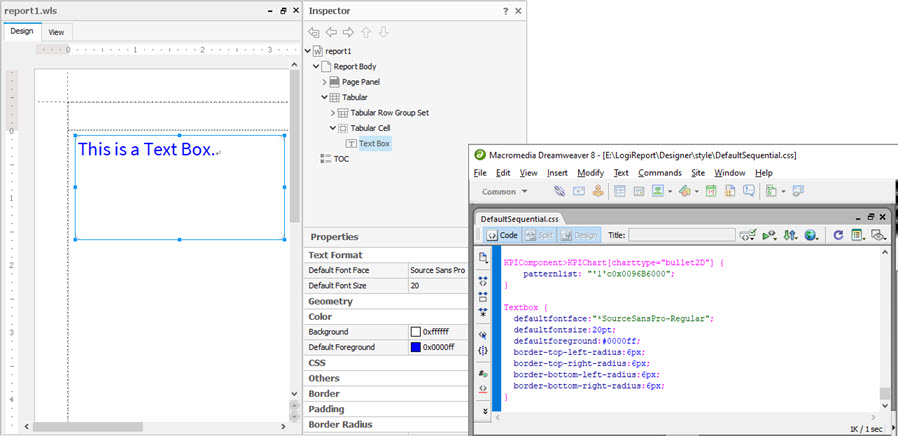898x436 pixels.
Task: Click the Media icon in Insert bar
Action: 684,191
